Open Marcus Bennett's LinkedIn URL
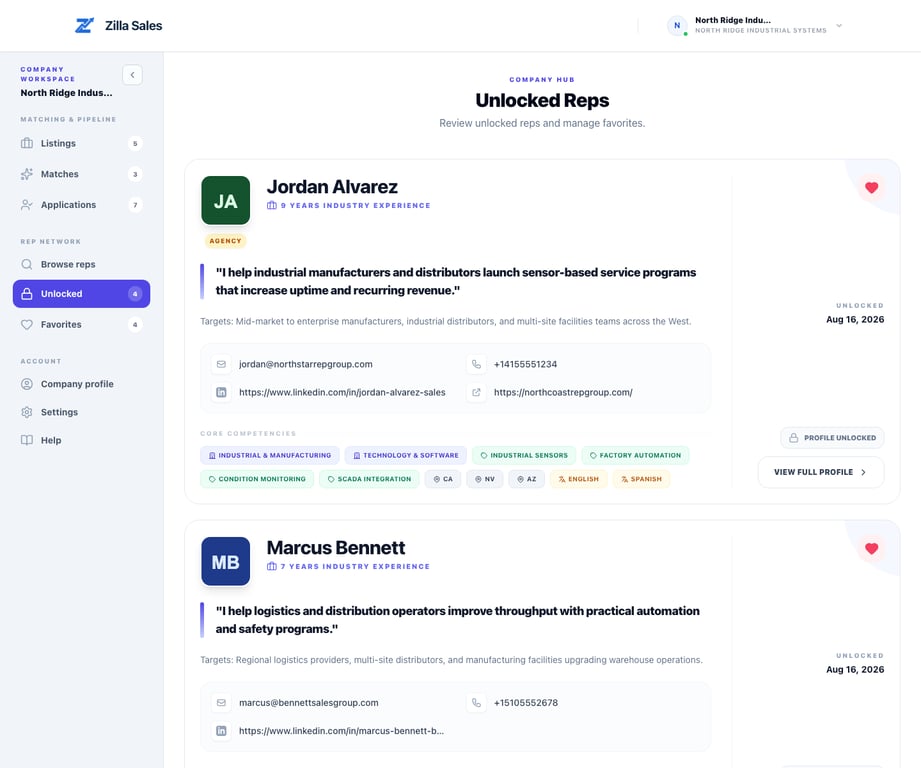Image resolution: width=921 pixels, height=768 pixels. (x=341, y=731)
